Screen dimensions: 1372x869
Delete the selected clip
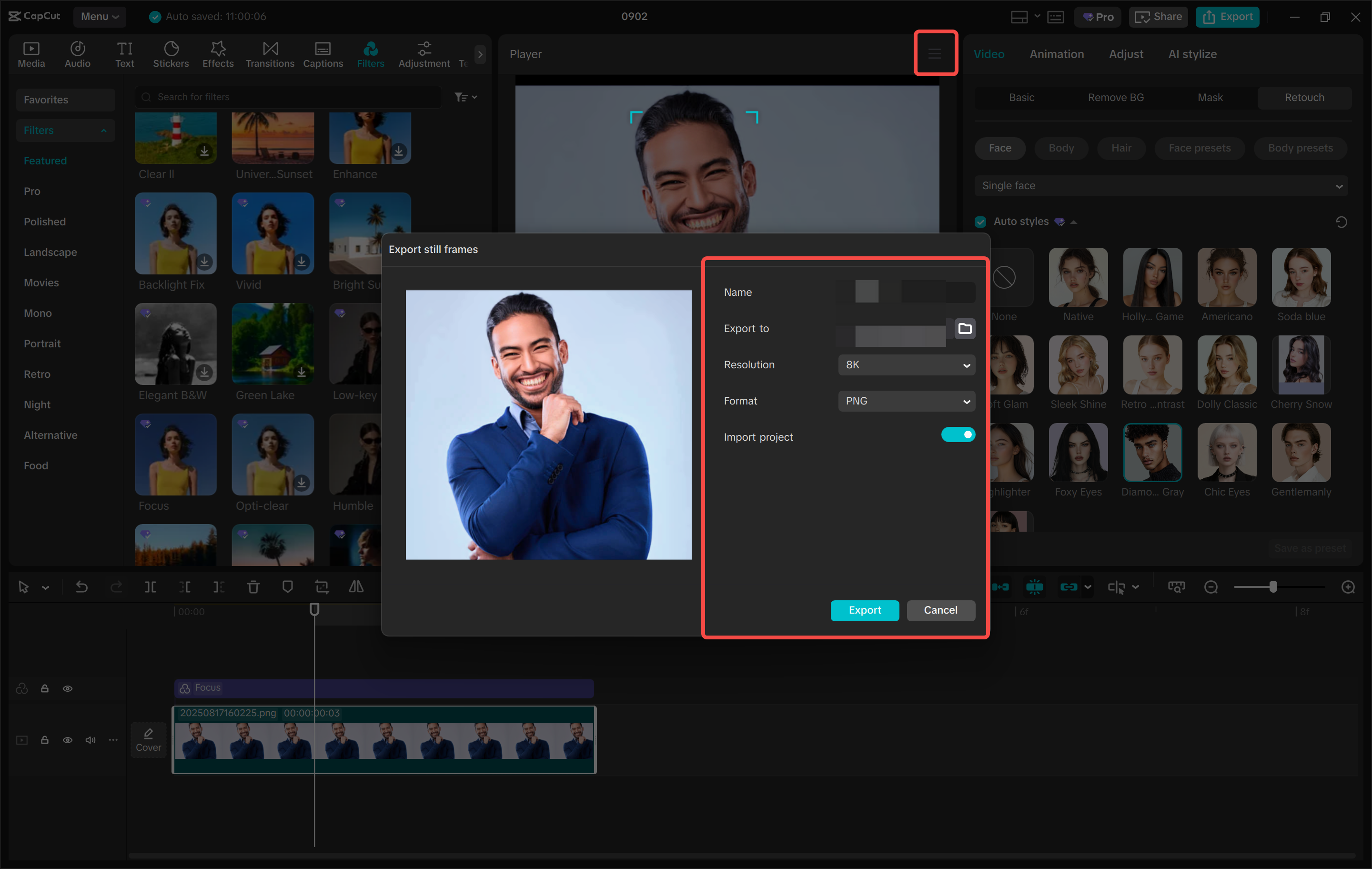tap(253, 586)
